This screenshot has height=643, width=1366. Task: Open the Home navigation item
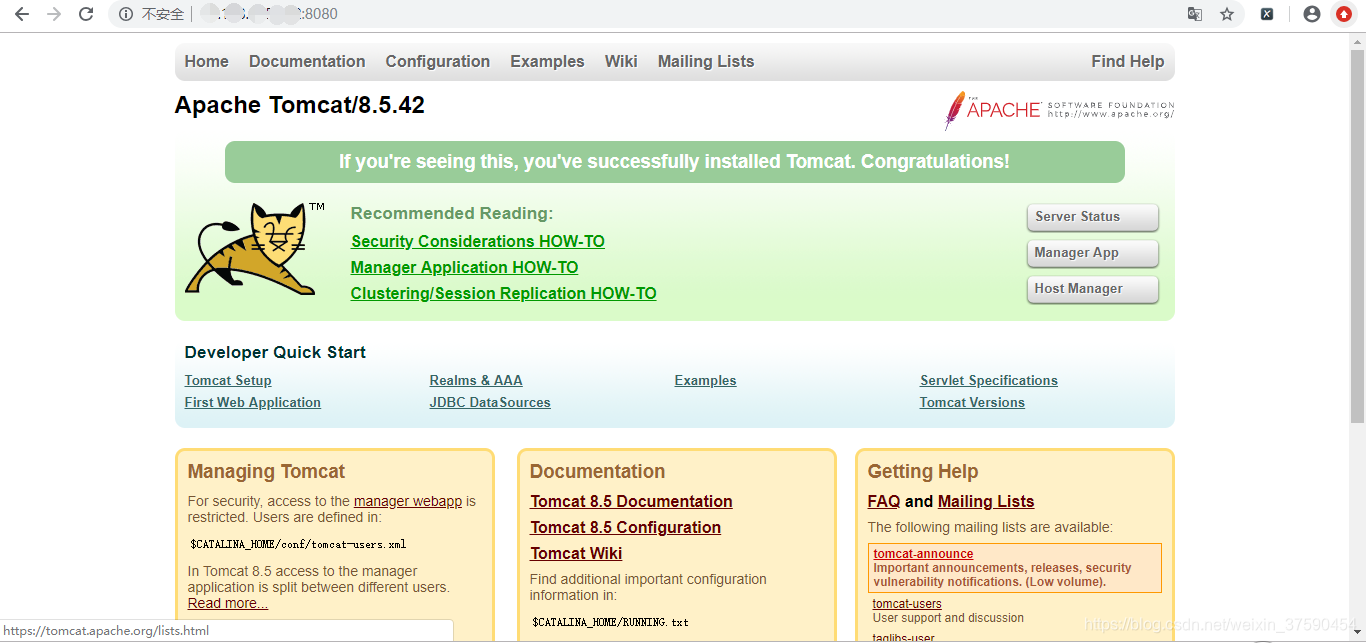click(x=207, y=61)
